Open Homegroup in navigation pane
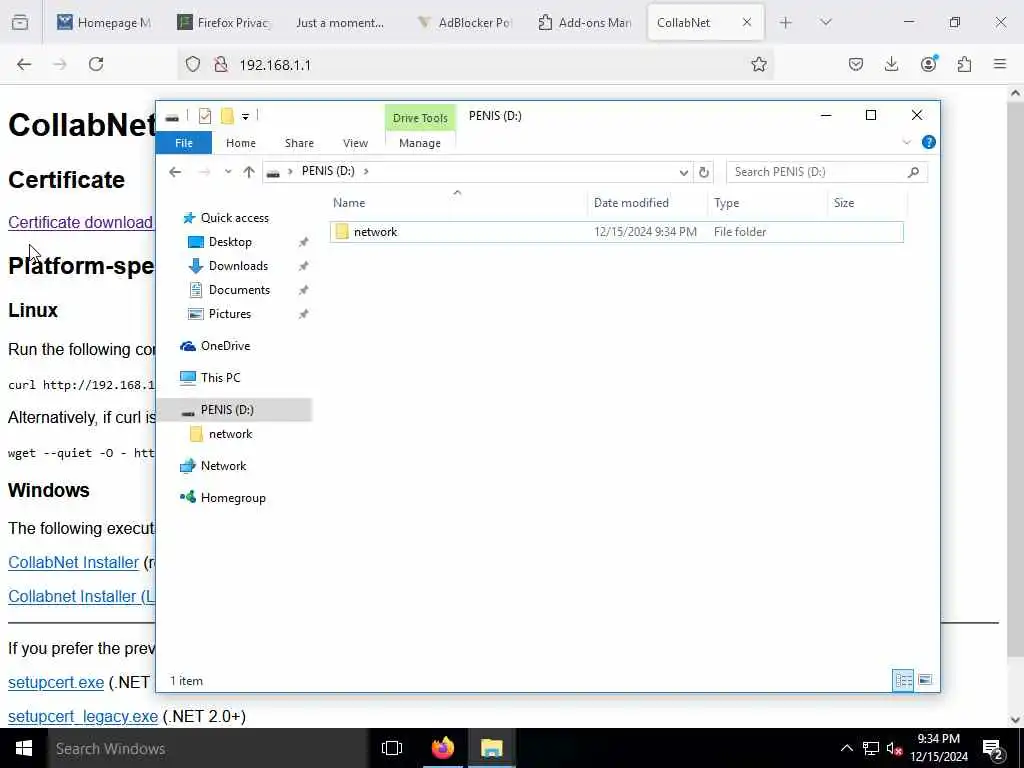Viewport: 1024px width, 768px height. (x=232, y=498)
